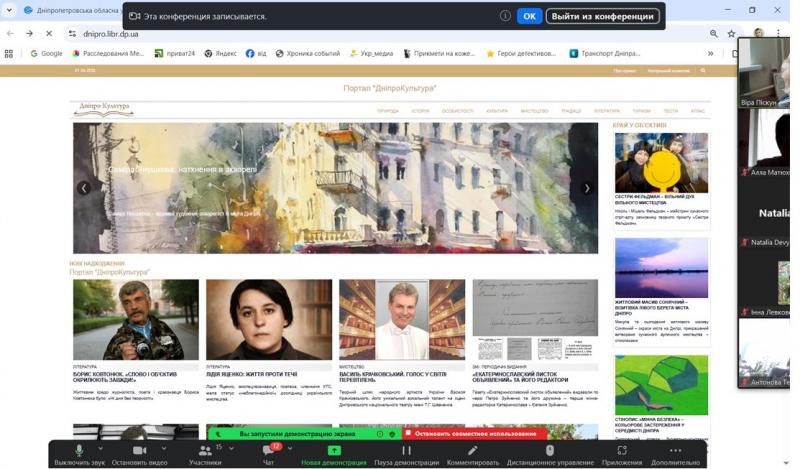Stop video with camera icon
The image size is (800, 469).
click(138, 452)
